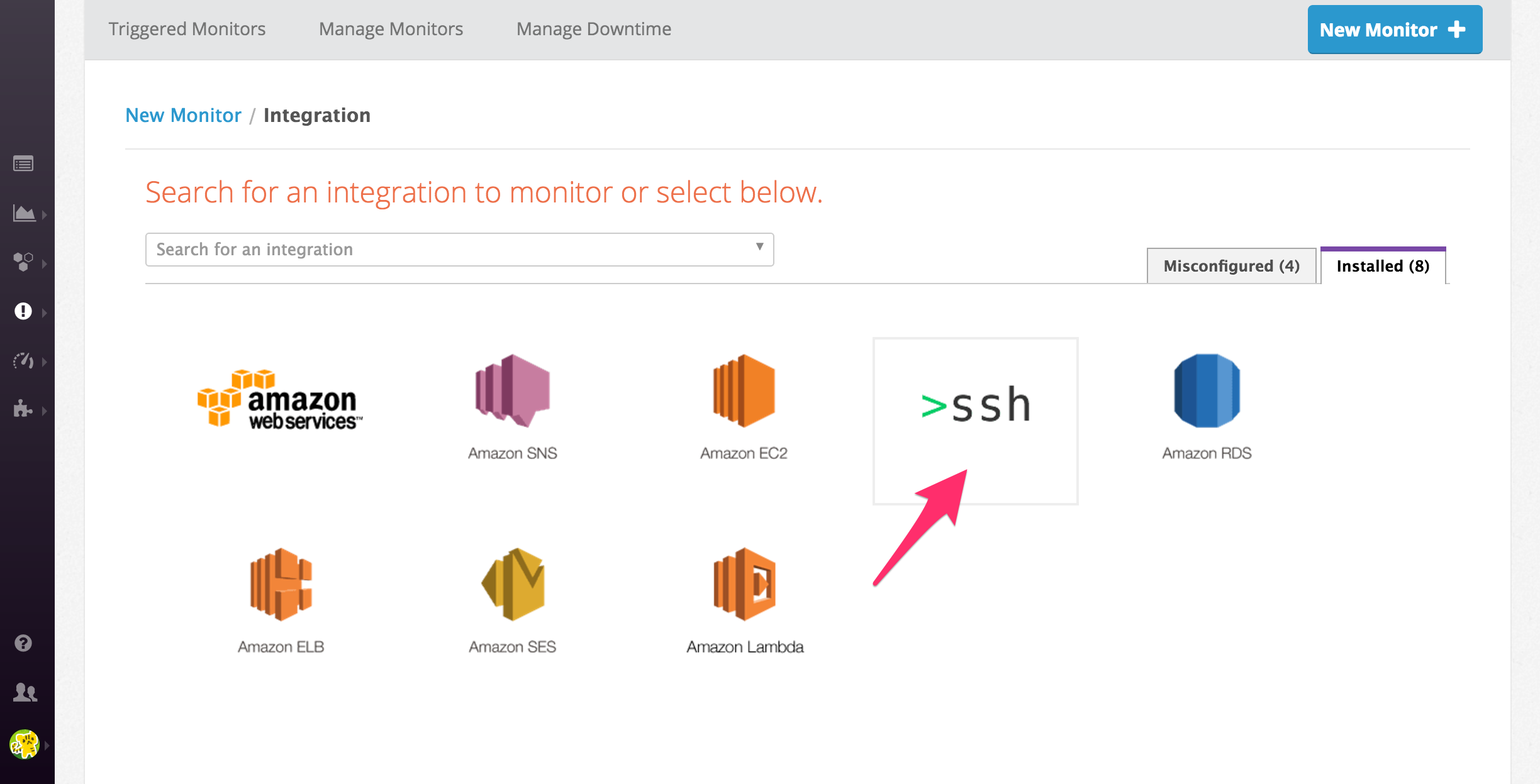Switch to the Misconfigured (4) tab
1540x784 pixels.
tap(1230, 266)
